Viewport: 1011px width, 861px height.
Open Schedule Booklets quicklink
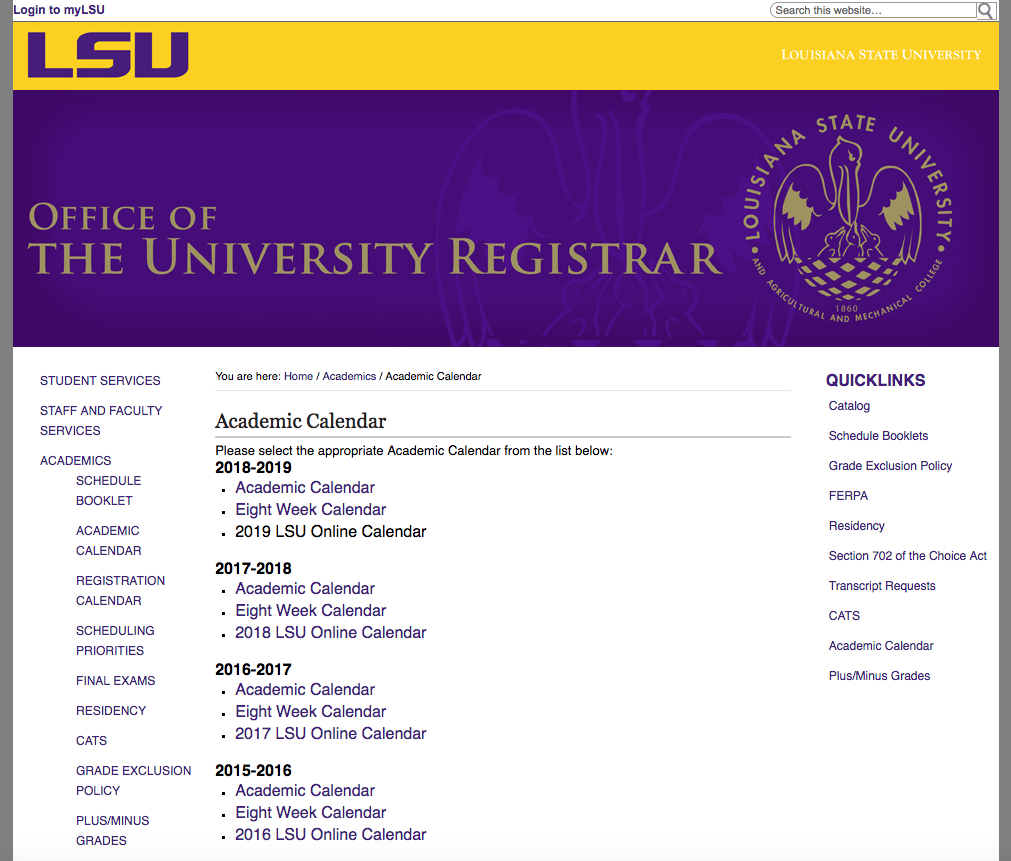click(878, 436)
